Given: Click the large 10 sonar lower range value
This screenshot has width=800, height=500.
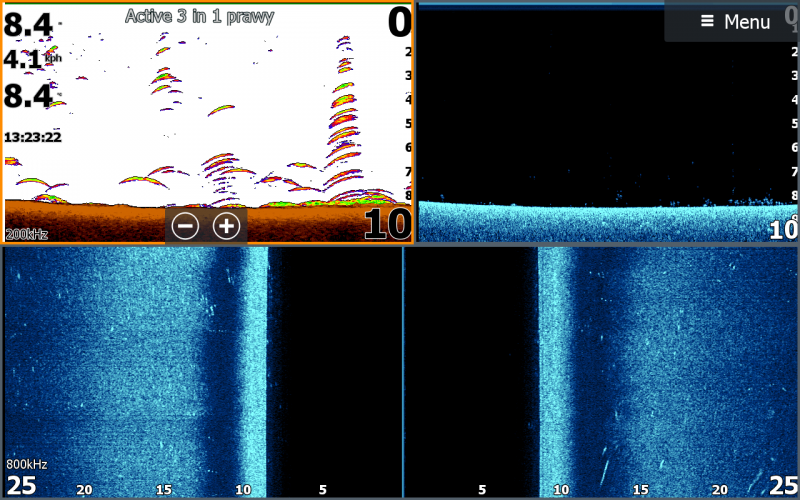Looking at the screenshot, I should point(386,224).
